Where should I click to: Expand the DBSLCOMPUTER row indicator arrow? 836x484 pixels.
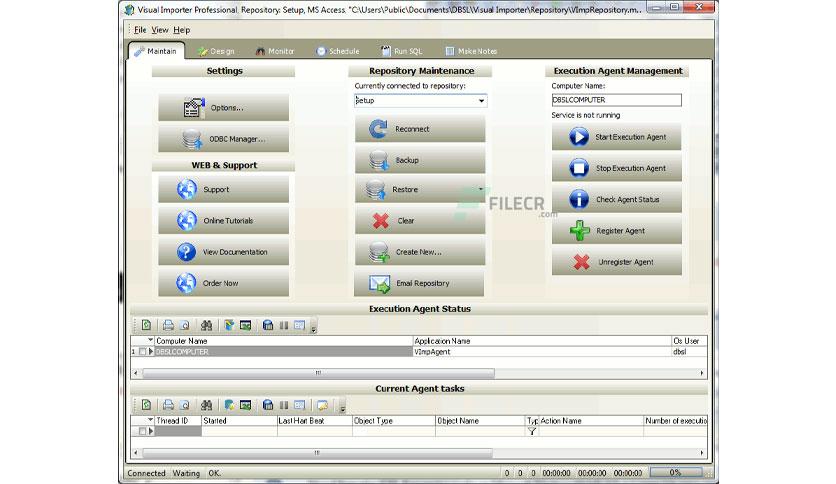[151, 352]
